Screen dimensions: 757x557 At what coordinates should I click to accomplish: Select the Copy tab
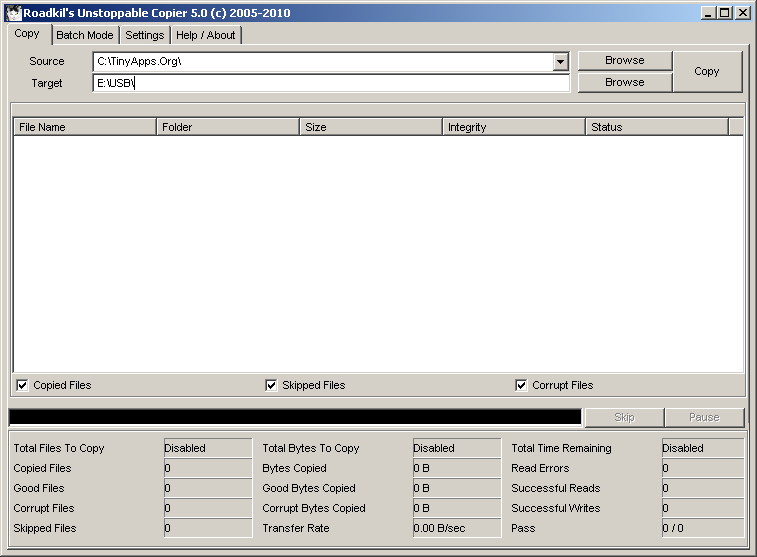pyautogui.click(x=27, y=34)
